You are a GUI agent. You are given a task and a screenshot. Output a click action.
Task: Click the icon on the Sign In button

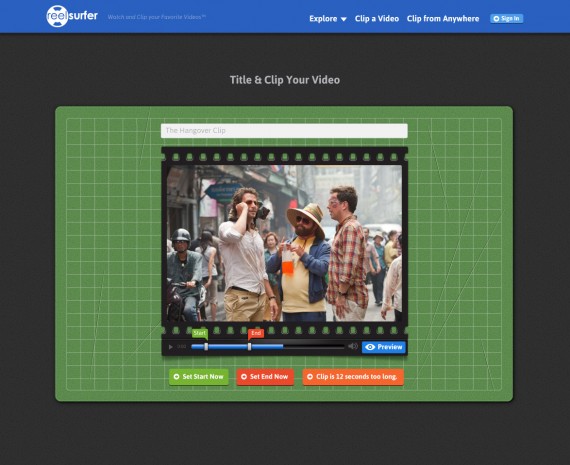click(496, 19)
